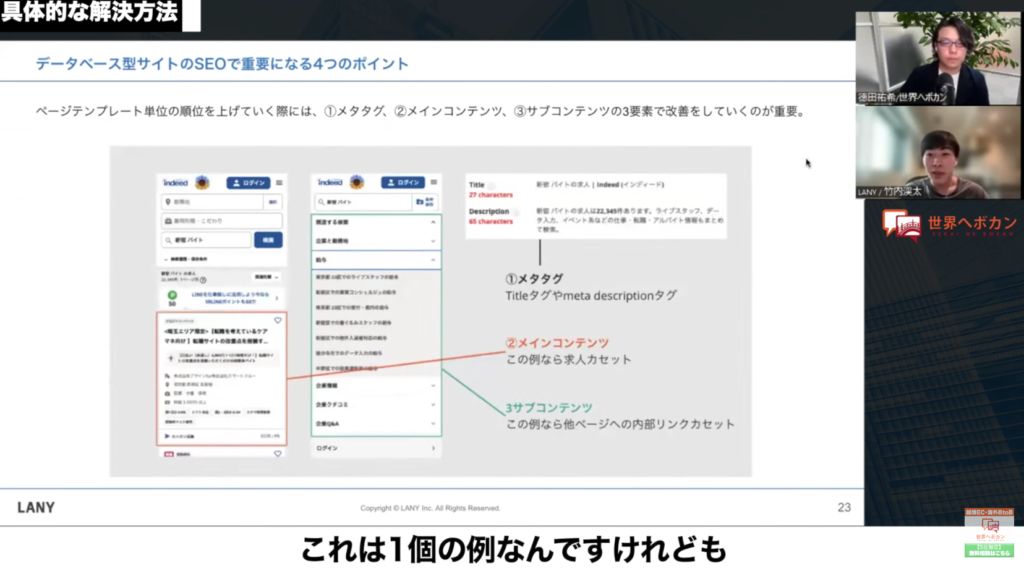
Task: Click the sunflower icon in the right phone header
Action: point(357,182)
